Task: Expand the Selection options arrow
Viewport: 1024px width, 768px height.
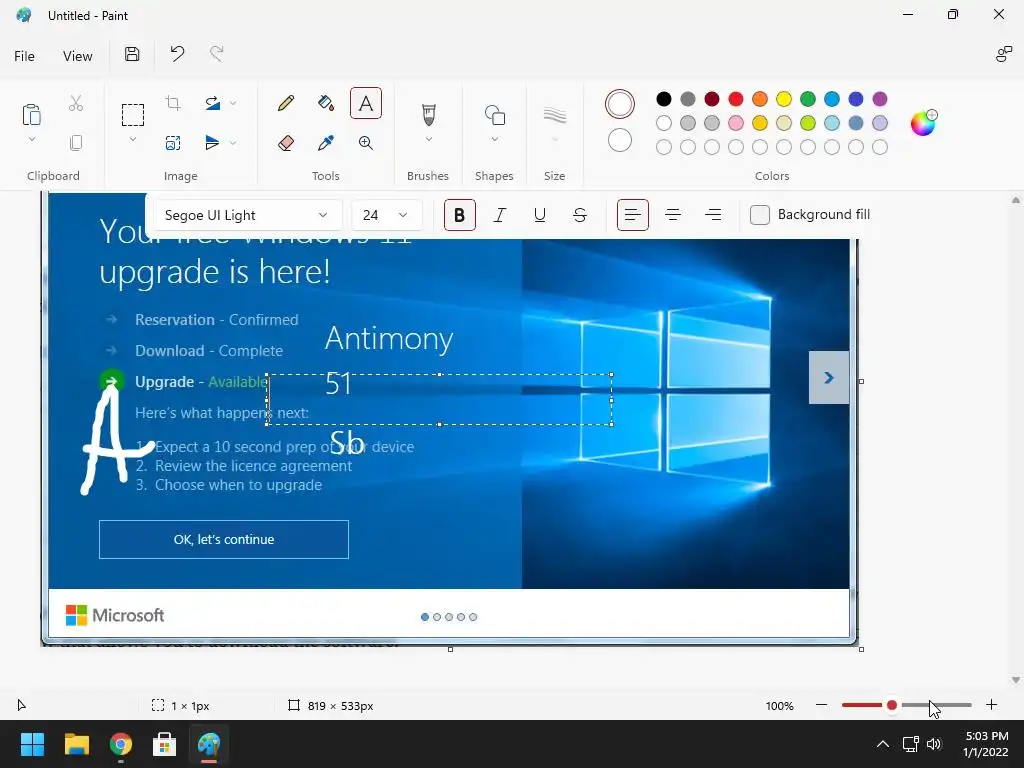Action: 133,139
